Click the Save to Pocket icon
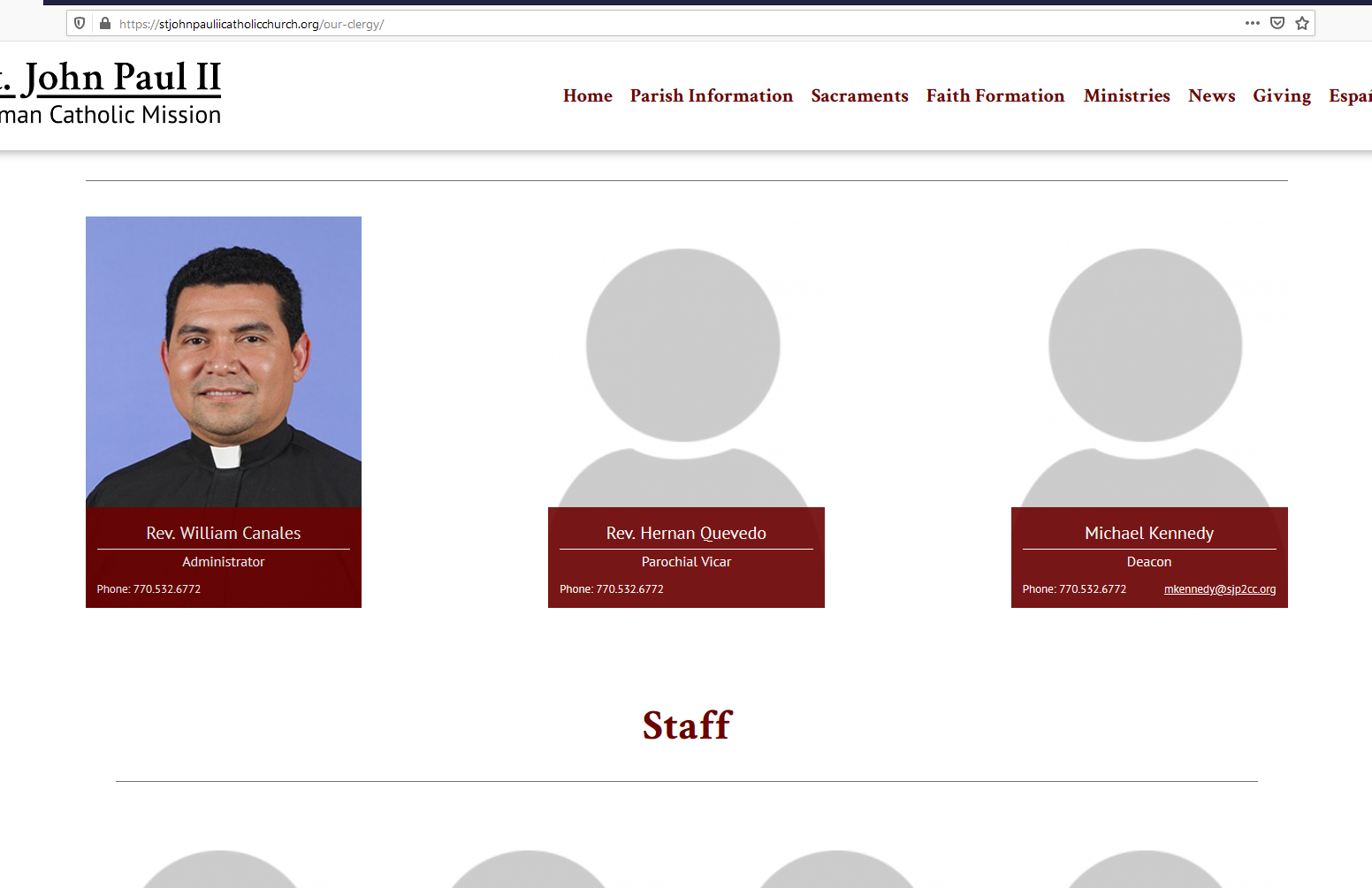This screenshot has height=888, width=1372. [1277, 23]
